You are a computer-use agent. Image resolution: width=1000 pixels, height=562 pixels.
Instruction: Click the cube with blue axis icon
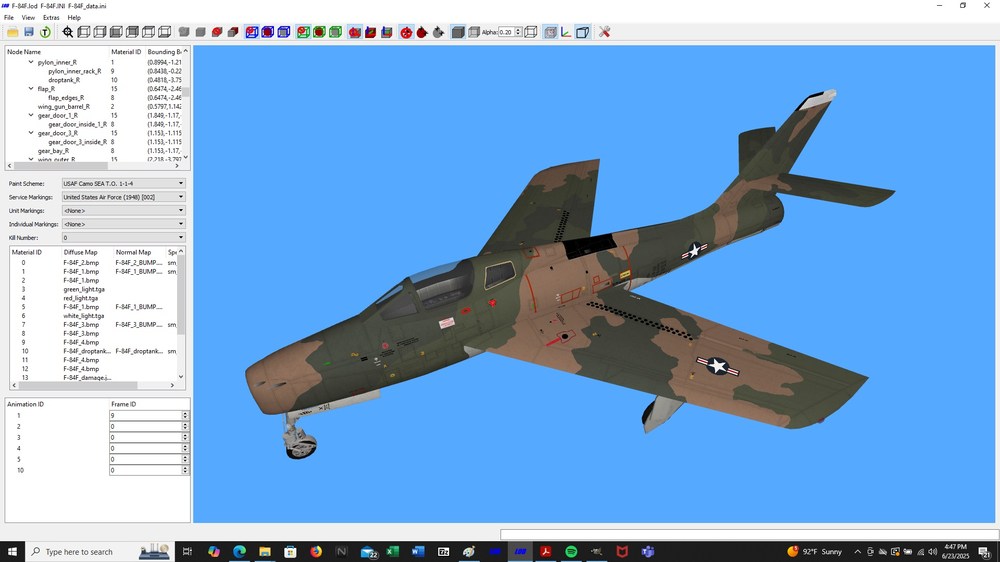coord(386,32)
